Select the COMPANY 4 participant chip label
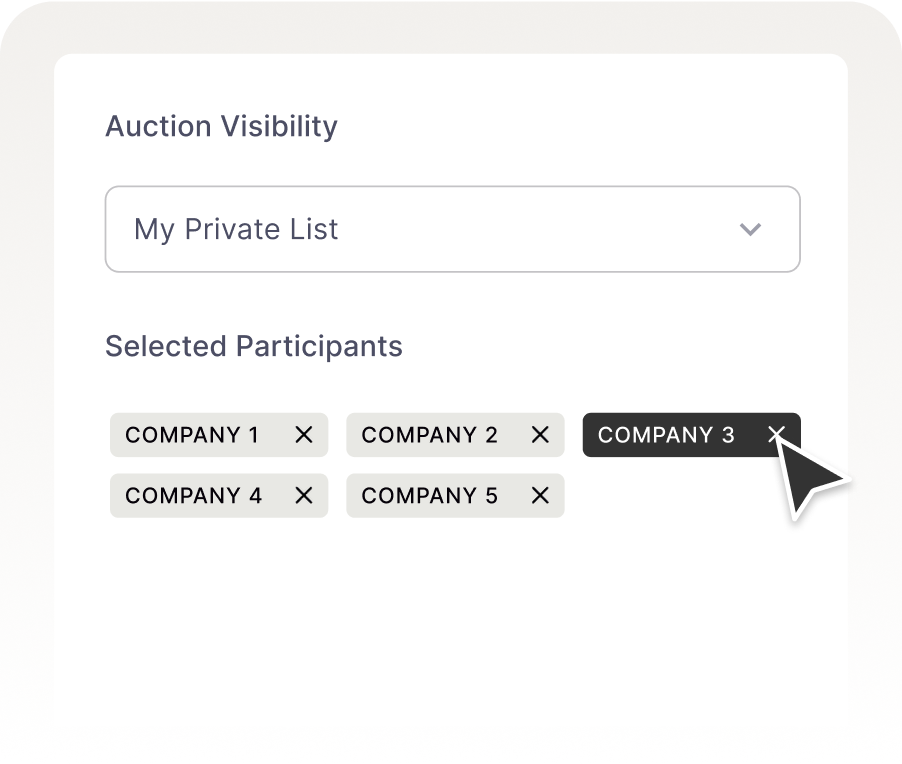 (x=193, y=496)
